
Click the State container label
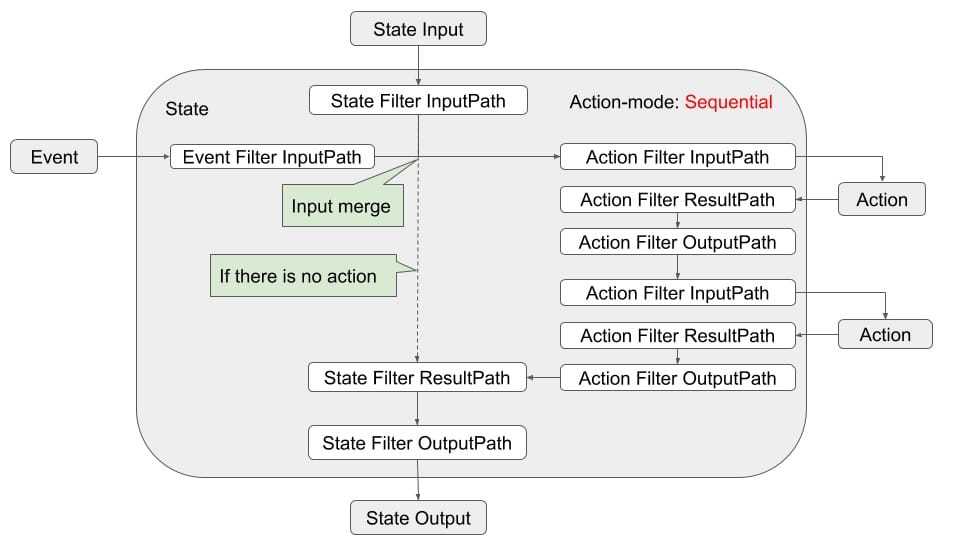(187, 109)
